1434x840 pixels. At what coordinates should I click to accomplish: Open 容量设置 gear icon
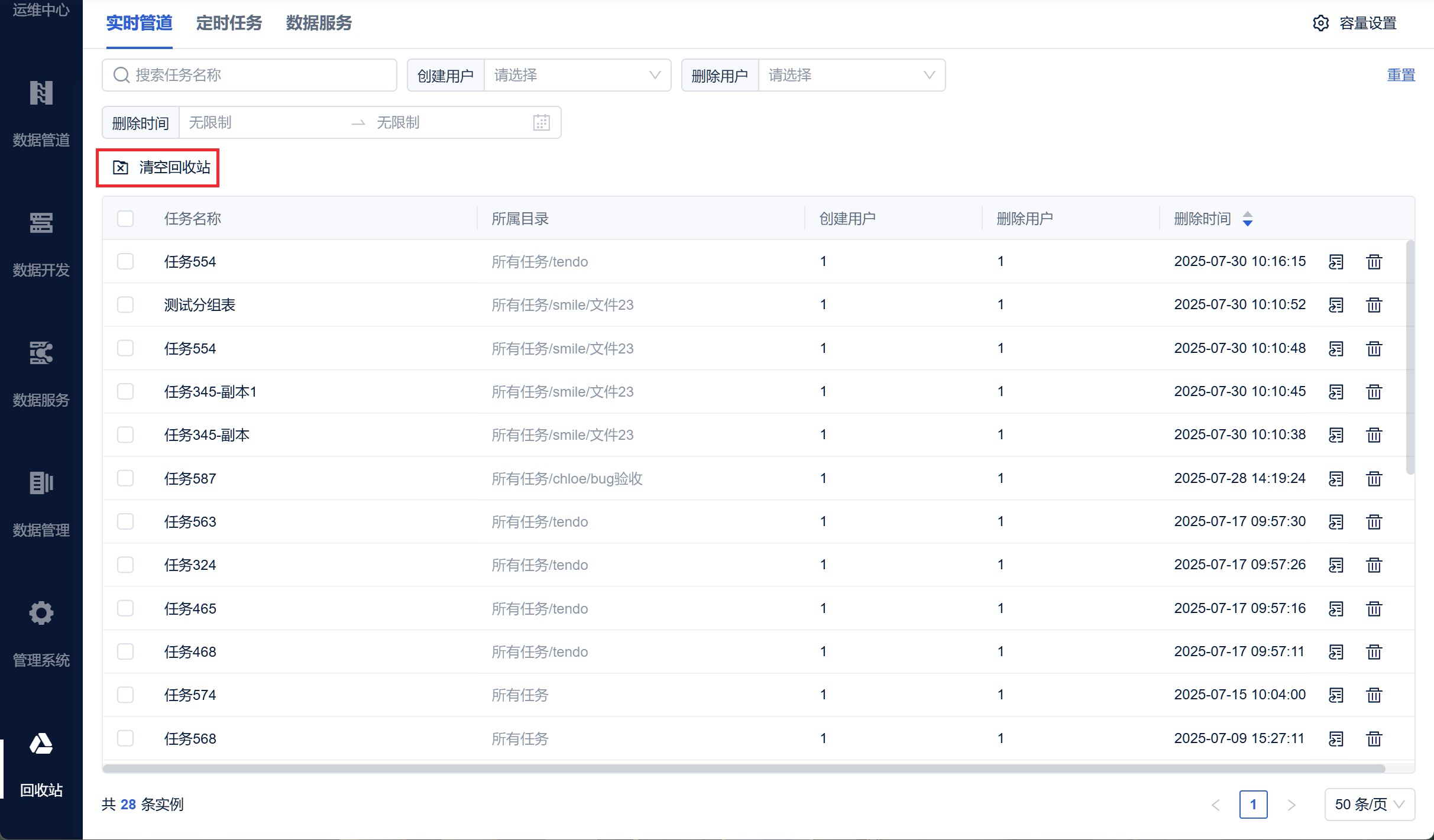click(x=1320, y=23)
